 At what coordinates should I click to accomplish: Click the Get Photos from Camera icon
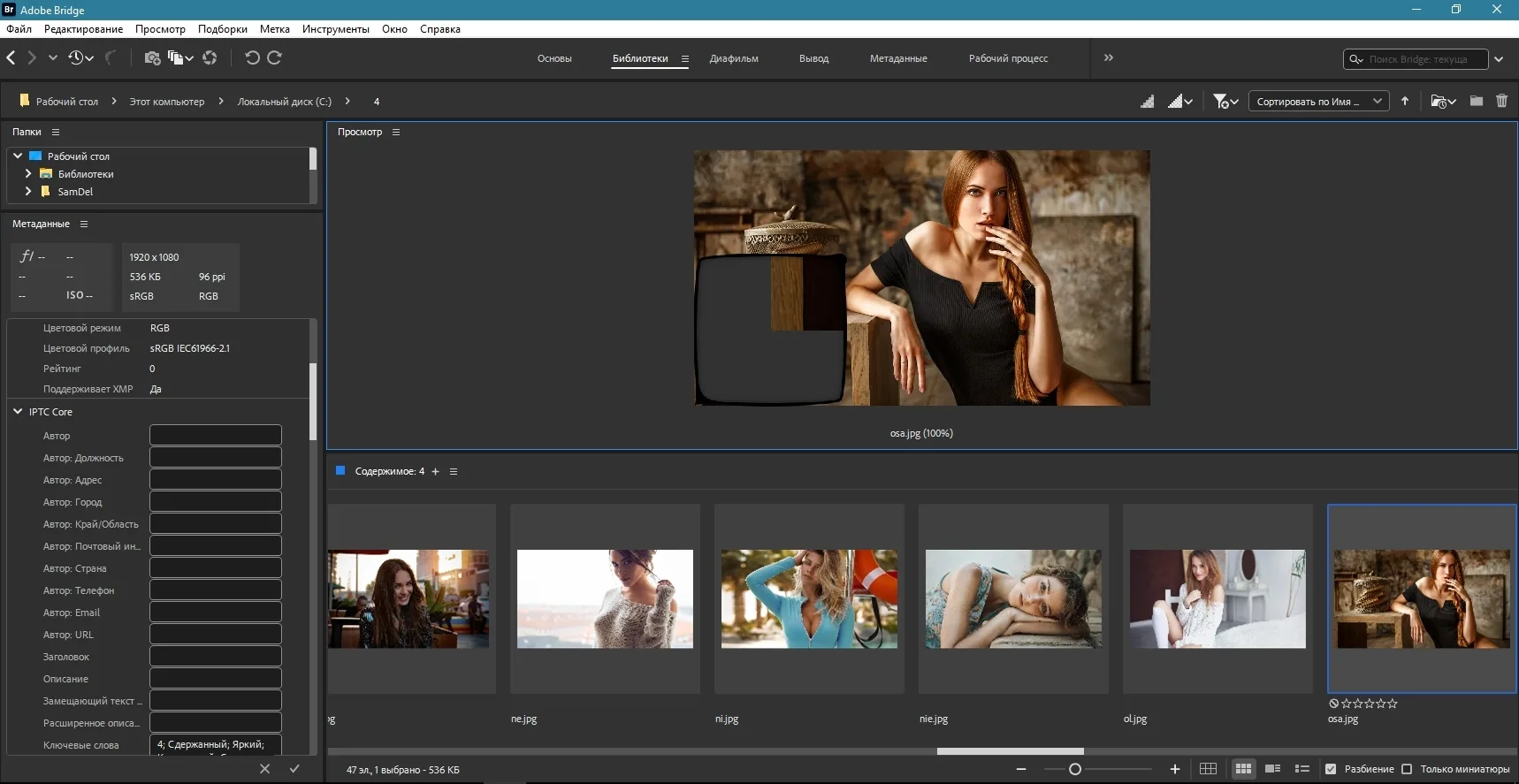coord(152,58)
